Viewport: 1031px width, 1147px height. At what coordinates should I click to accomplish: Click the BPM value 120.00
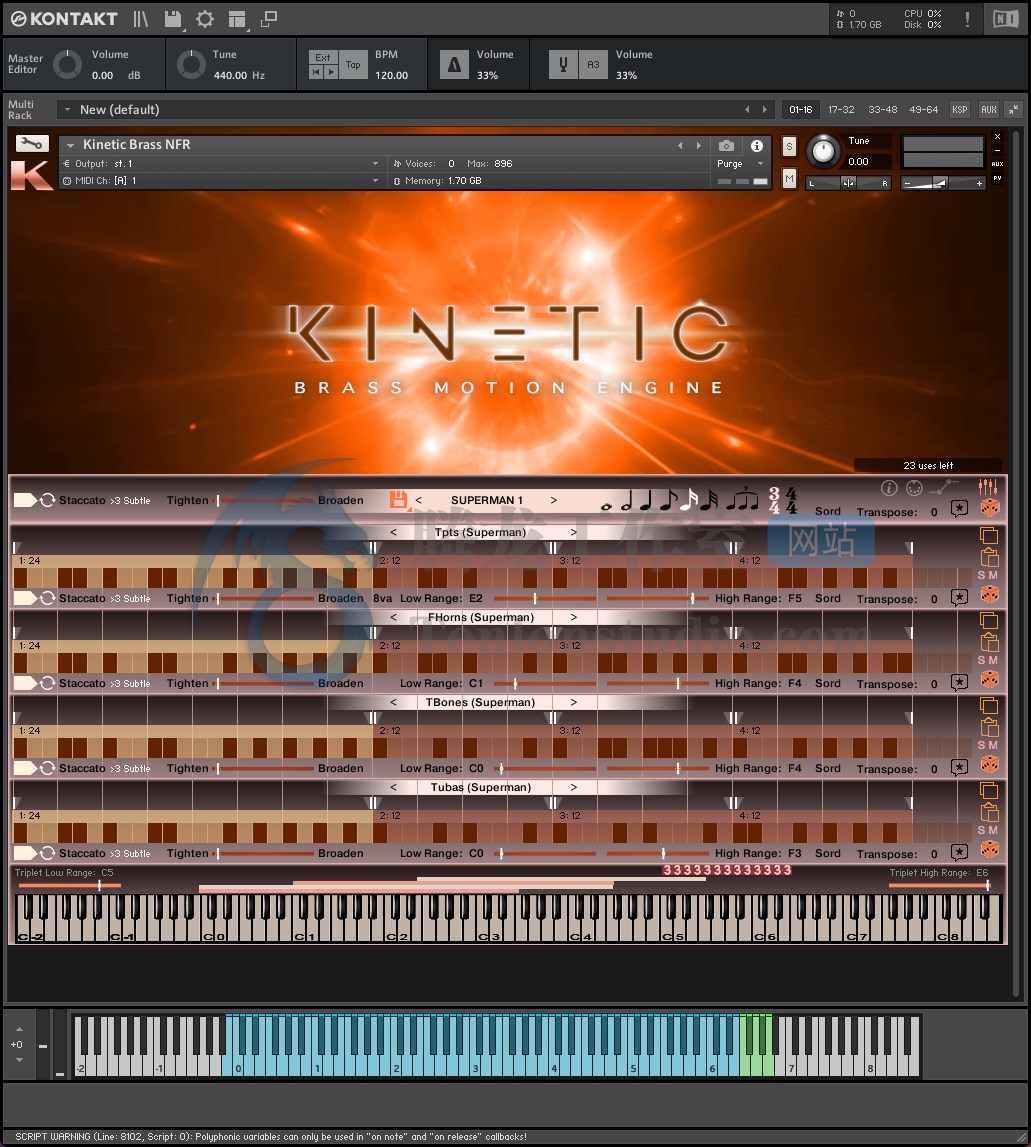391,75
